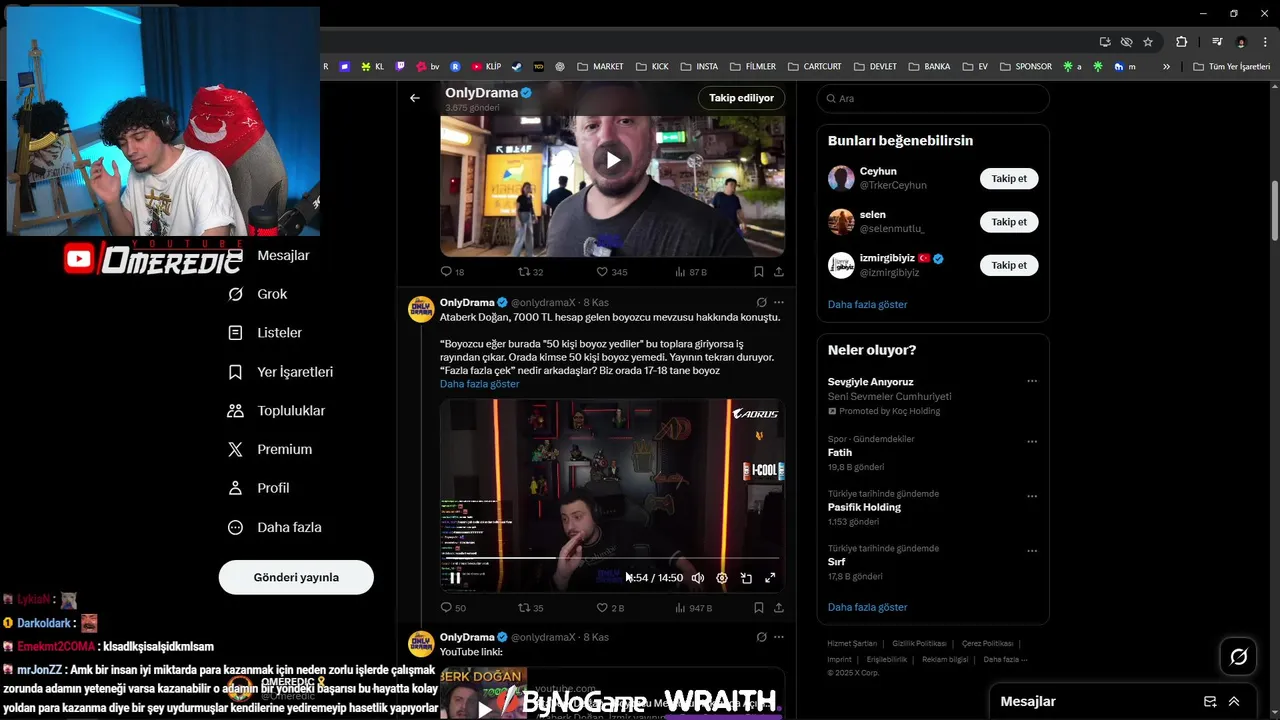Open more options on the YouTube linki post
Viewport: 1280px width, 720px height.
click(779, 637)
